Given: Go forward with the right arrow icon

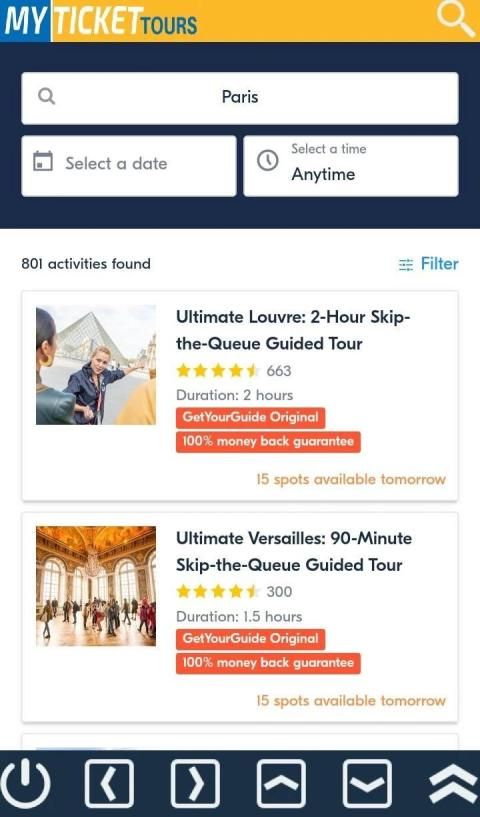Looking at the screenshot, I should coord(195,783).
